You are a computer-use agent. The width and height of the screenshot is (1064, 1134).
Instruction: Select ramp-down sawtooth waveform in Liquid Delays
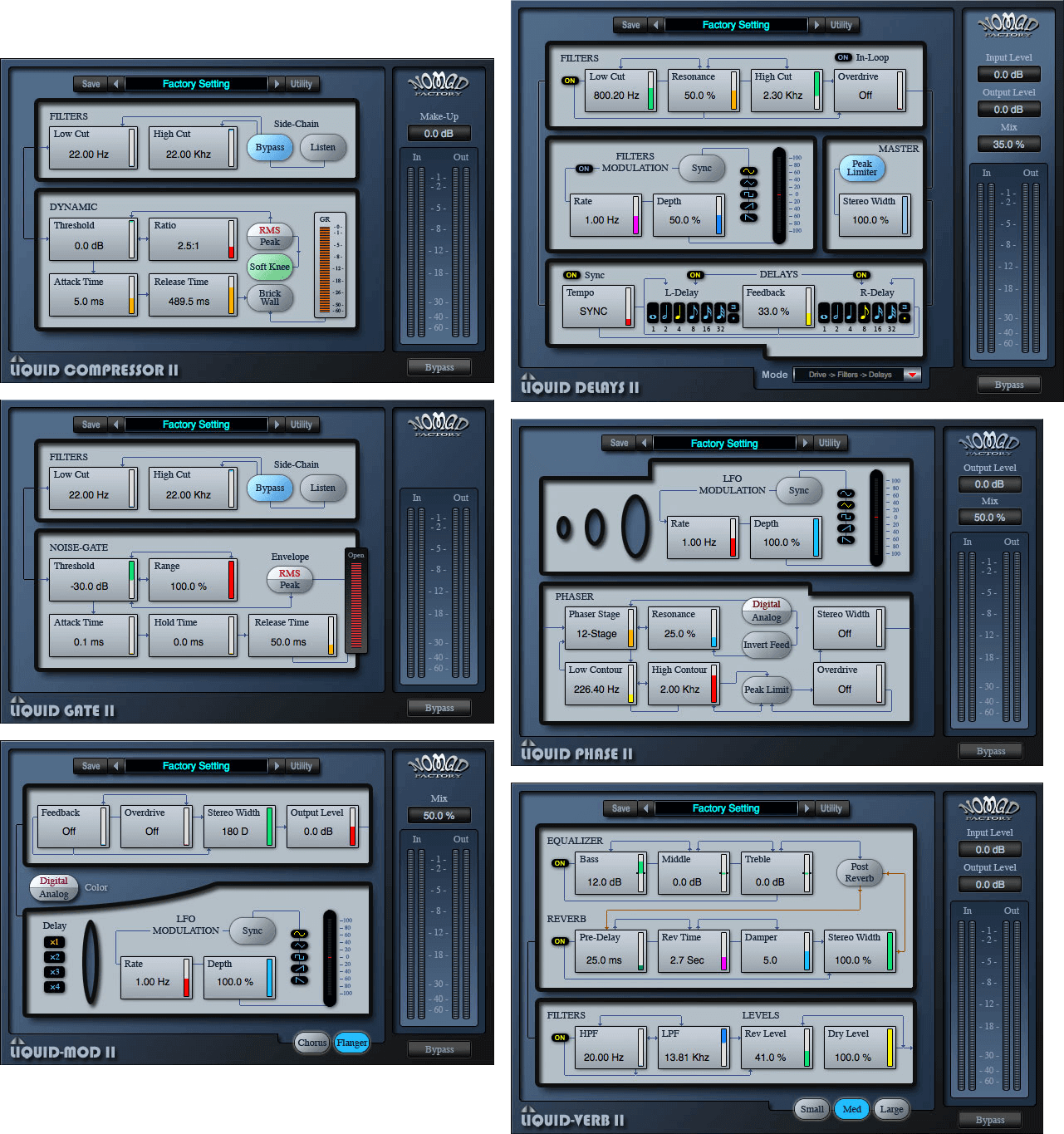tap(748, 218)
